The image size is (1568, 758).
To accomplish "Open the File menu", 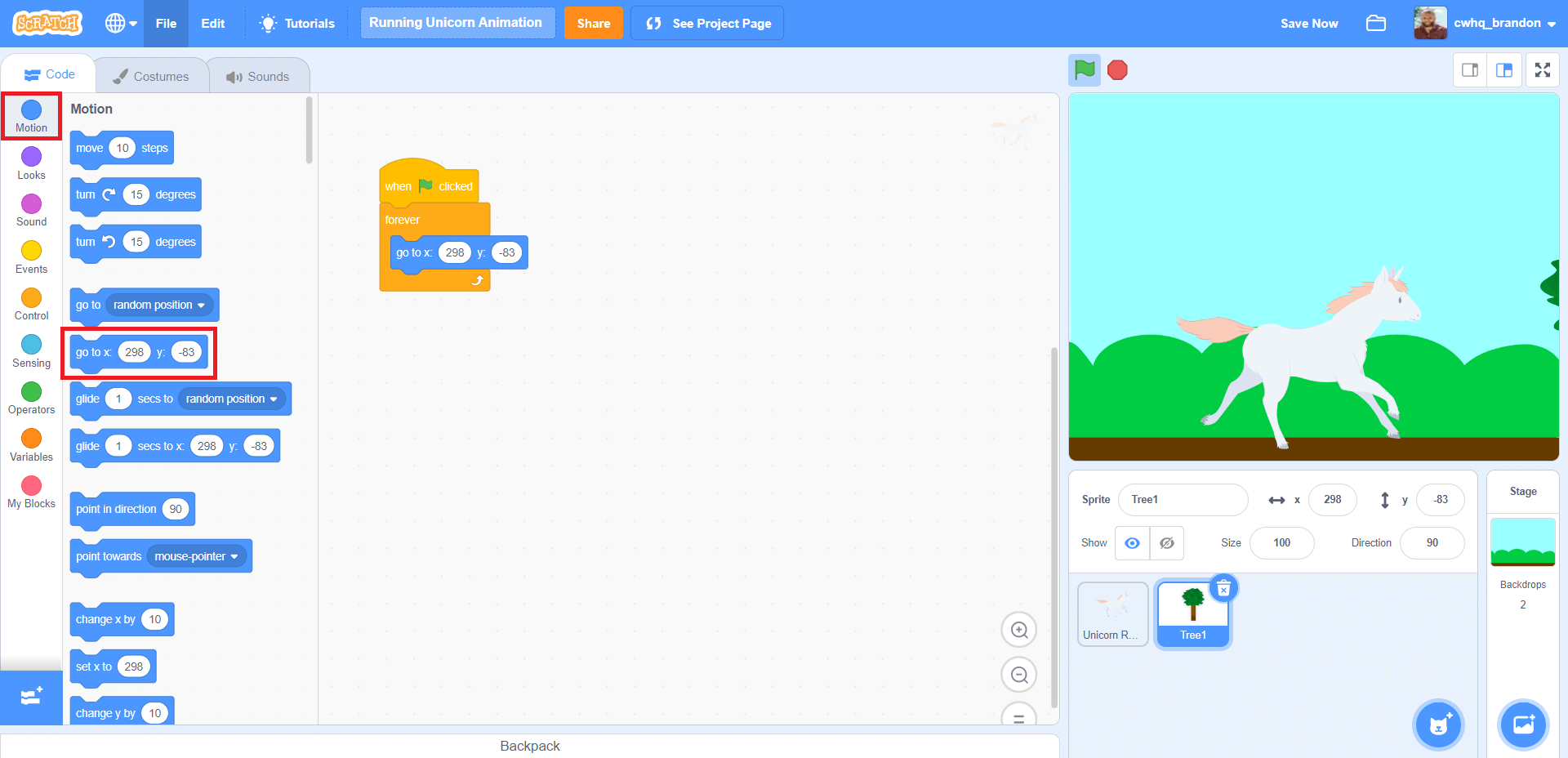I will [166, 24].
